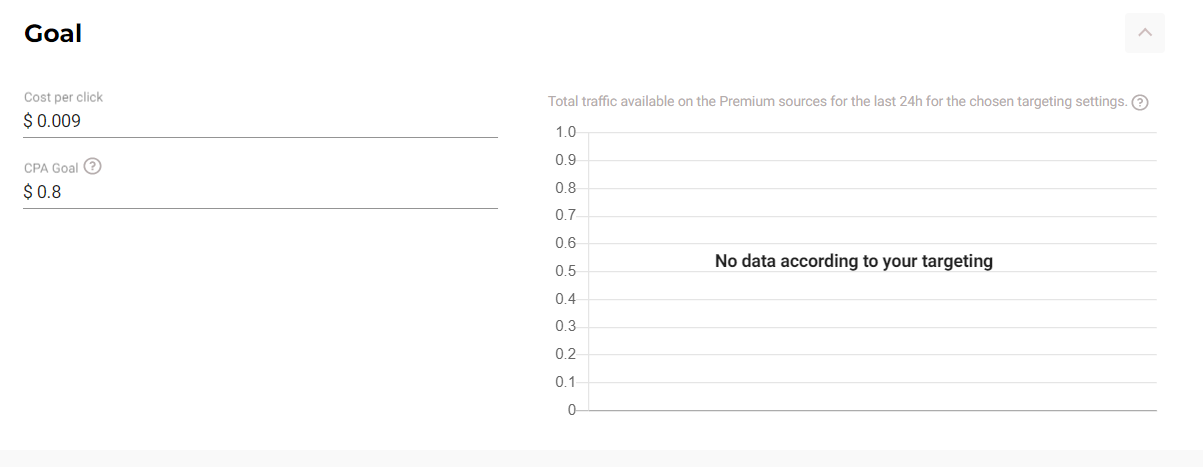
Task: Click the Cost per click label
Action: coord(63,97)
